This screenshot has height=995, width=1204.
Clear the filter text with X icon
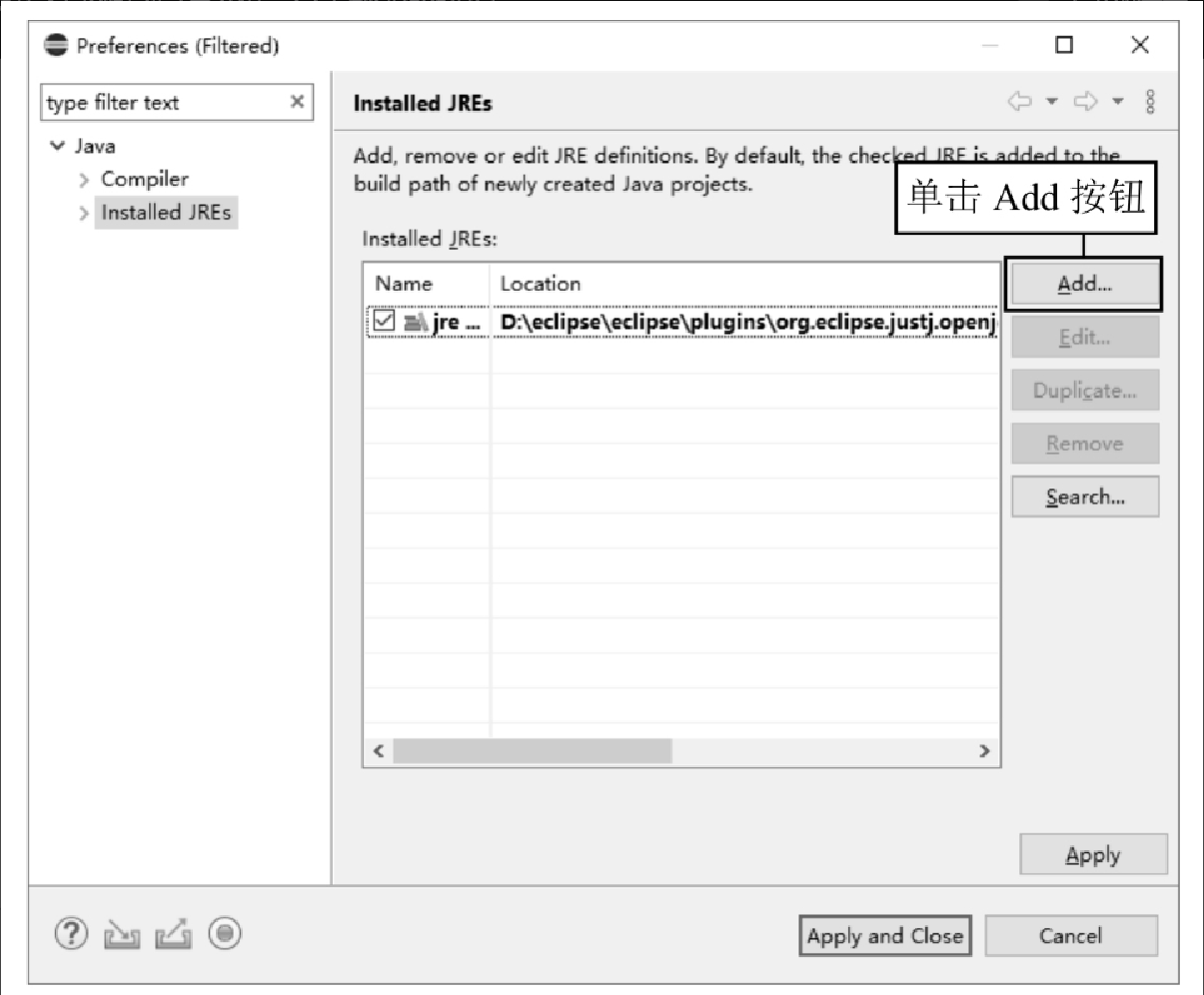coord(297,102)
